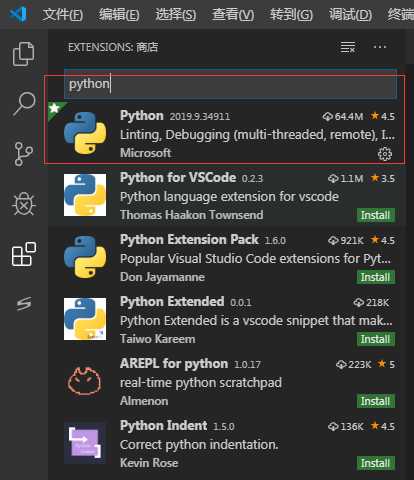Click the Python Indent extension logo
The height and width of the screenshot is (480, 414).
point(85,443)
